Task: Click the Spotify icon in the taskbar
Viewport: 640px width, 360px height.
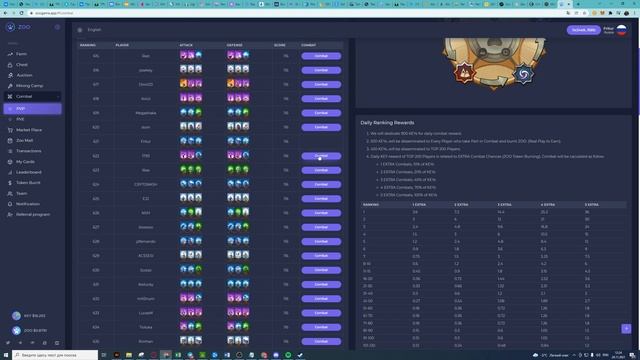Action: (x=288, y=355)
